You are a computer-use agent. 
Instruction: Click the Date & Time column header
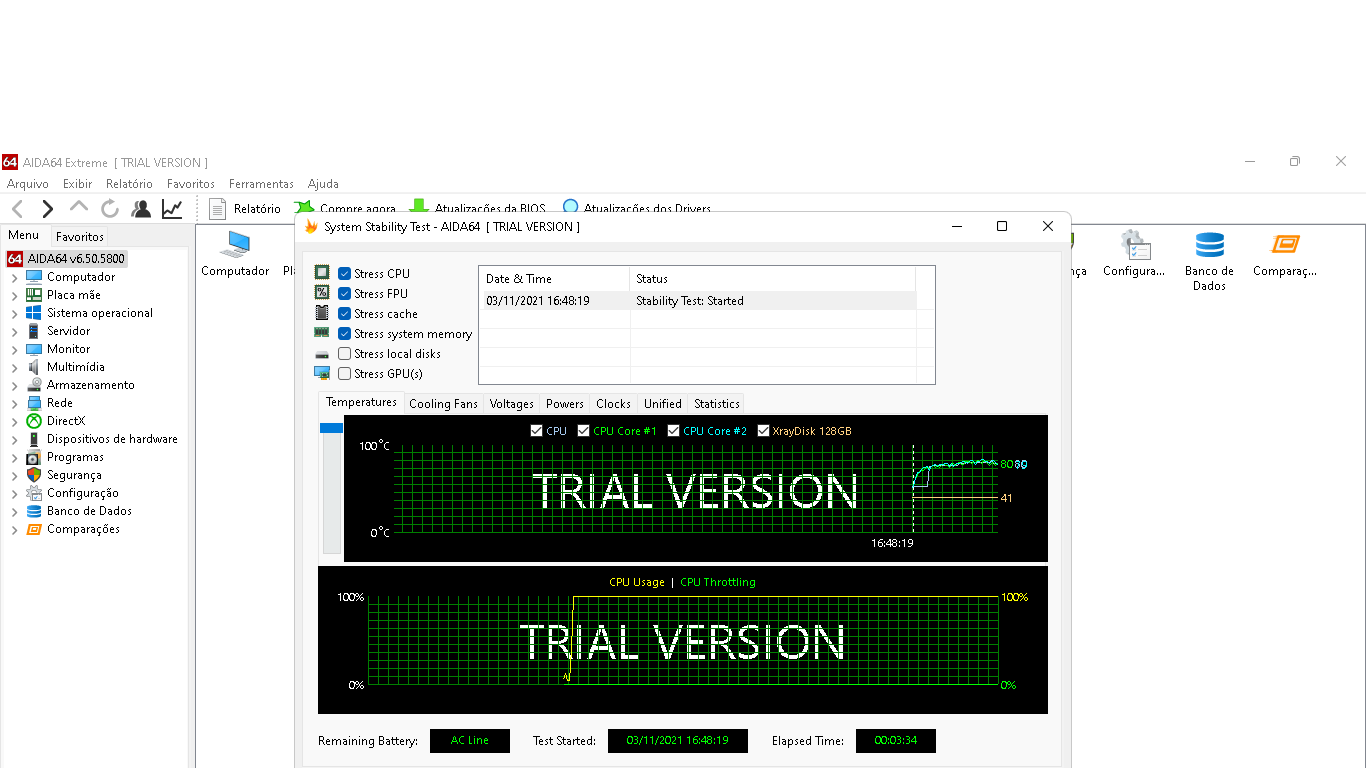tap(554, 279)
